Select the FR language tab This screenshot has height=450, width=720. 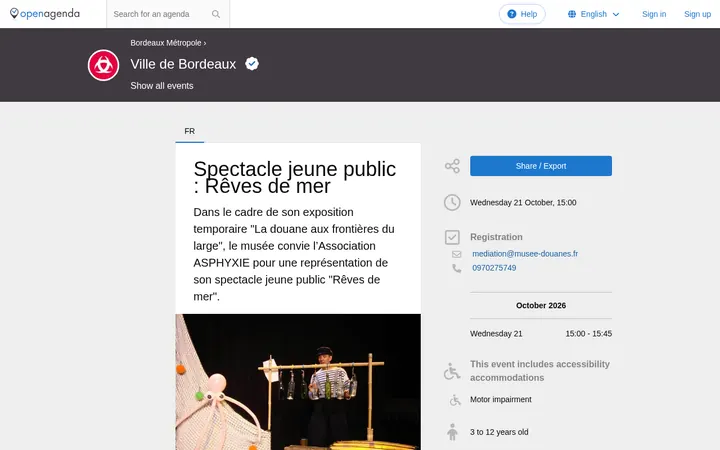tap(190, 131)
